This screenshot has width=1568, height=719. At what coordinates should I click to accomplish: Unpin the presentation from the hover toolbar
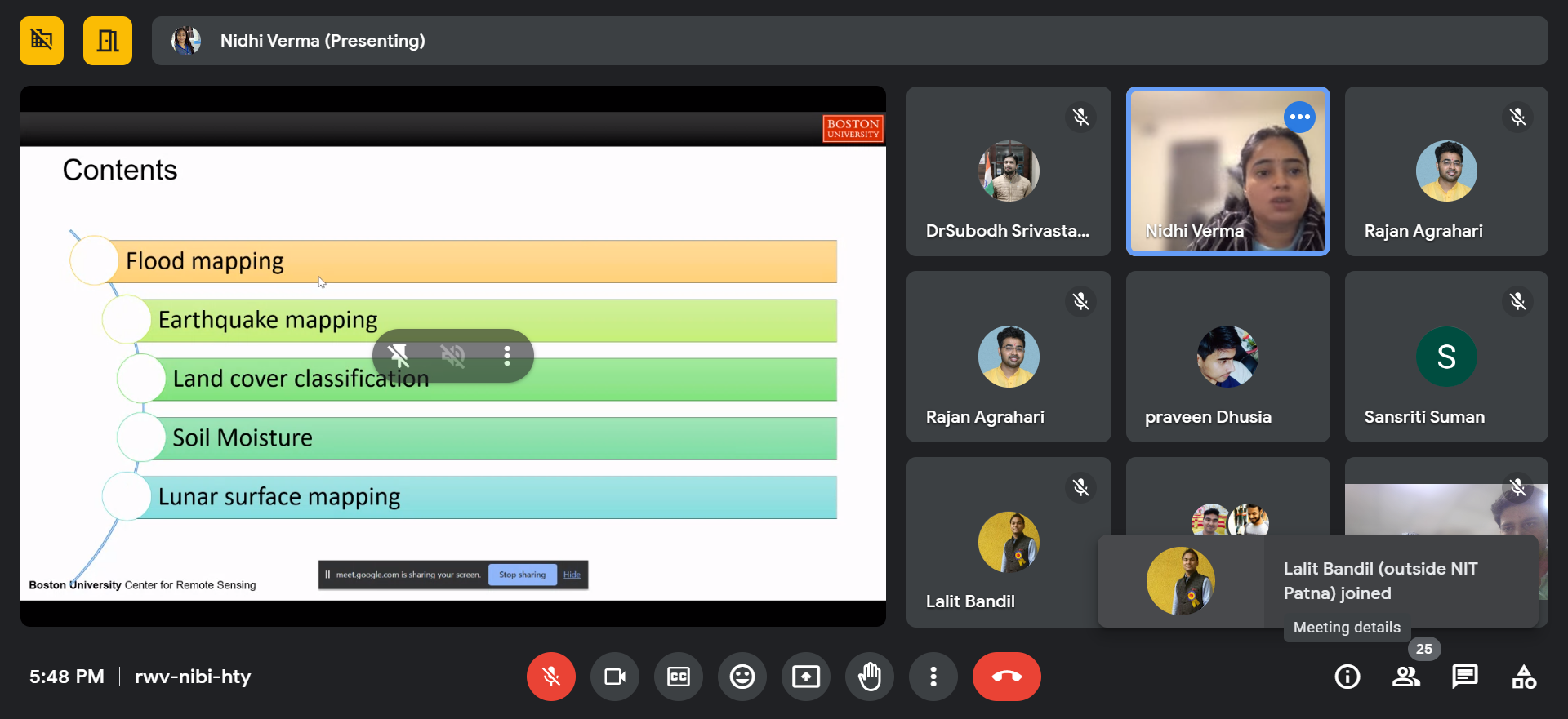[399, 355]
